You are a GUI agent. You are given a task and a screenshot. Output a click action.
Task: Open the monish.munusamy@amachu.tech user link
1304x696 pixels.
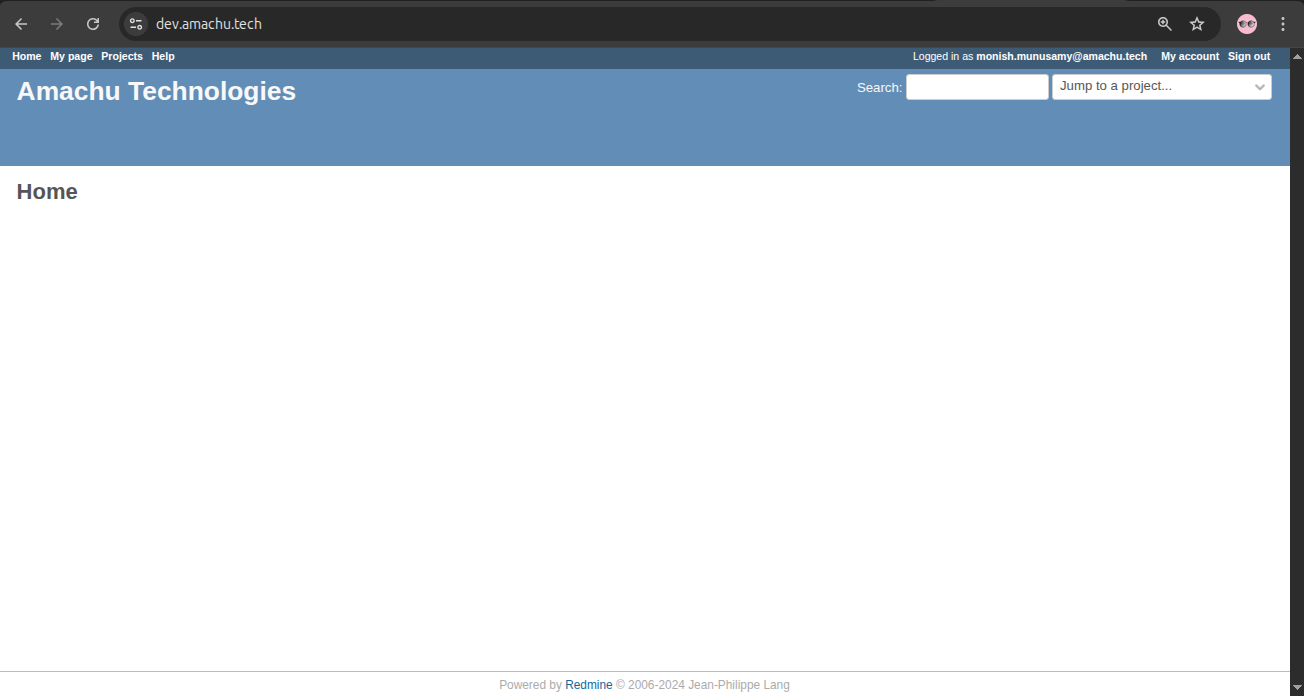coord(1061,57)
